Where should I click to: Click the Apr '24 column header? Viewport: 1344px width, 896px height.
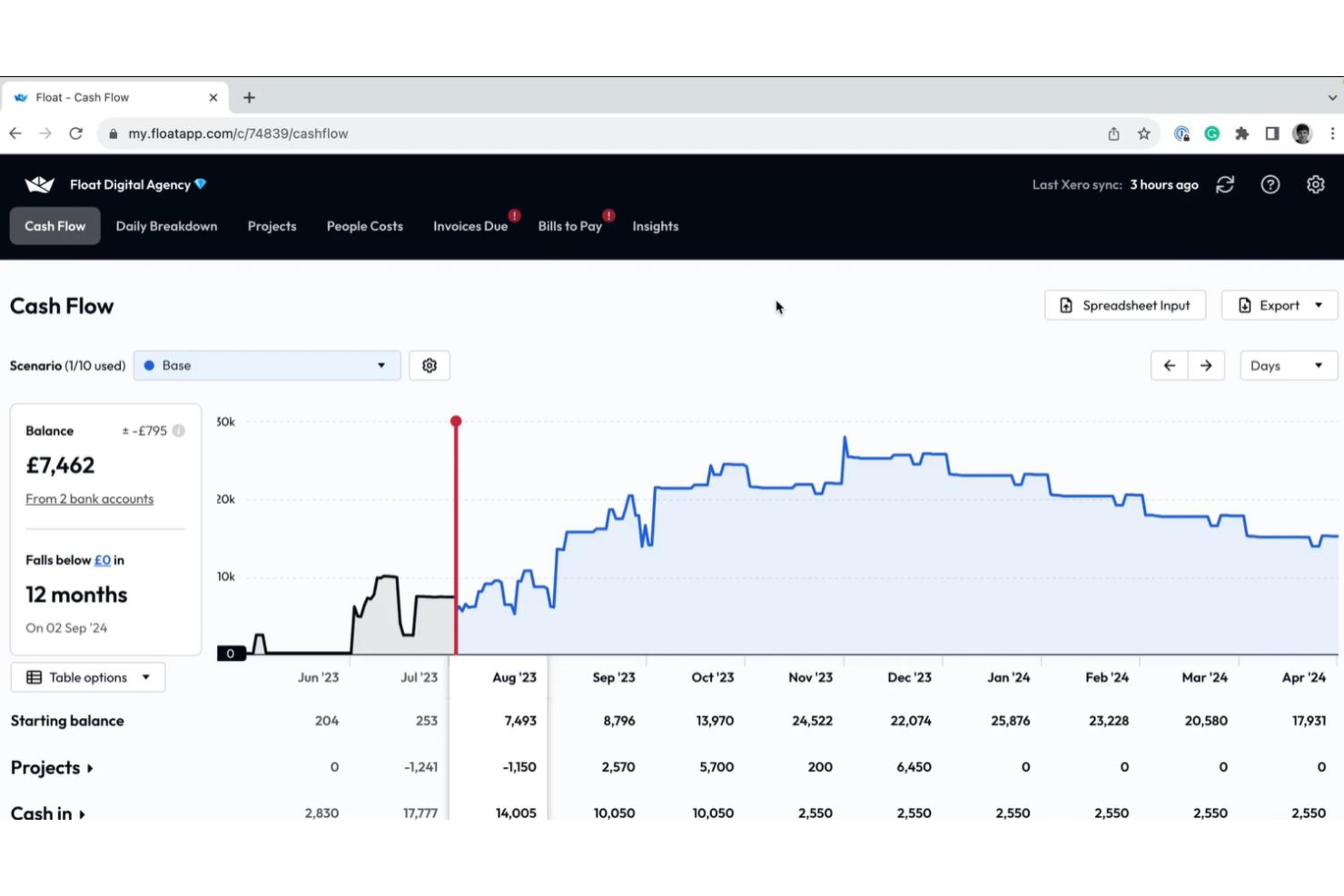(1303, 677)
